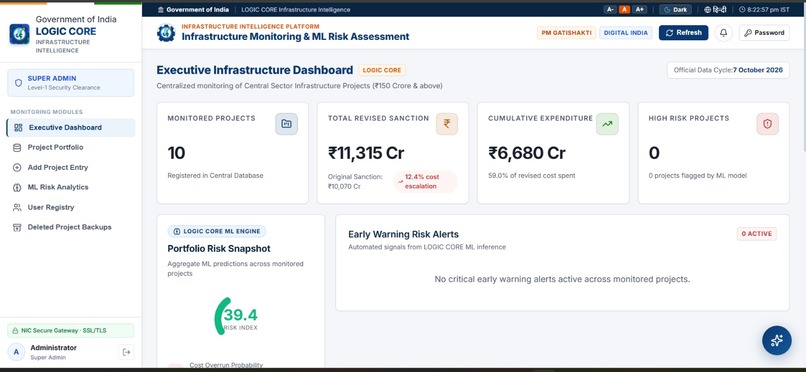Click the rupee icon on Total Revised Sanction card
The height and width of the screenshot is (372, 806).
point(447,124)
